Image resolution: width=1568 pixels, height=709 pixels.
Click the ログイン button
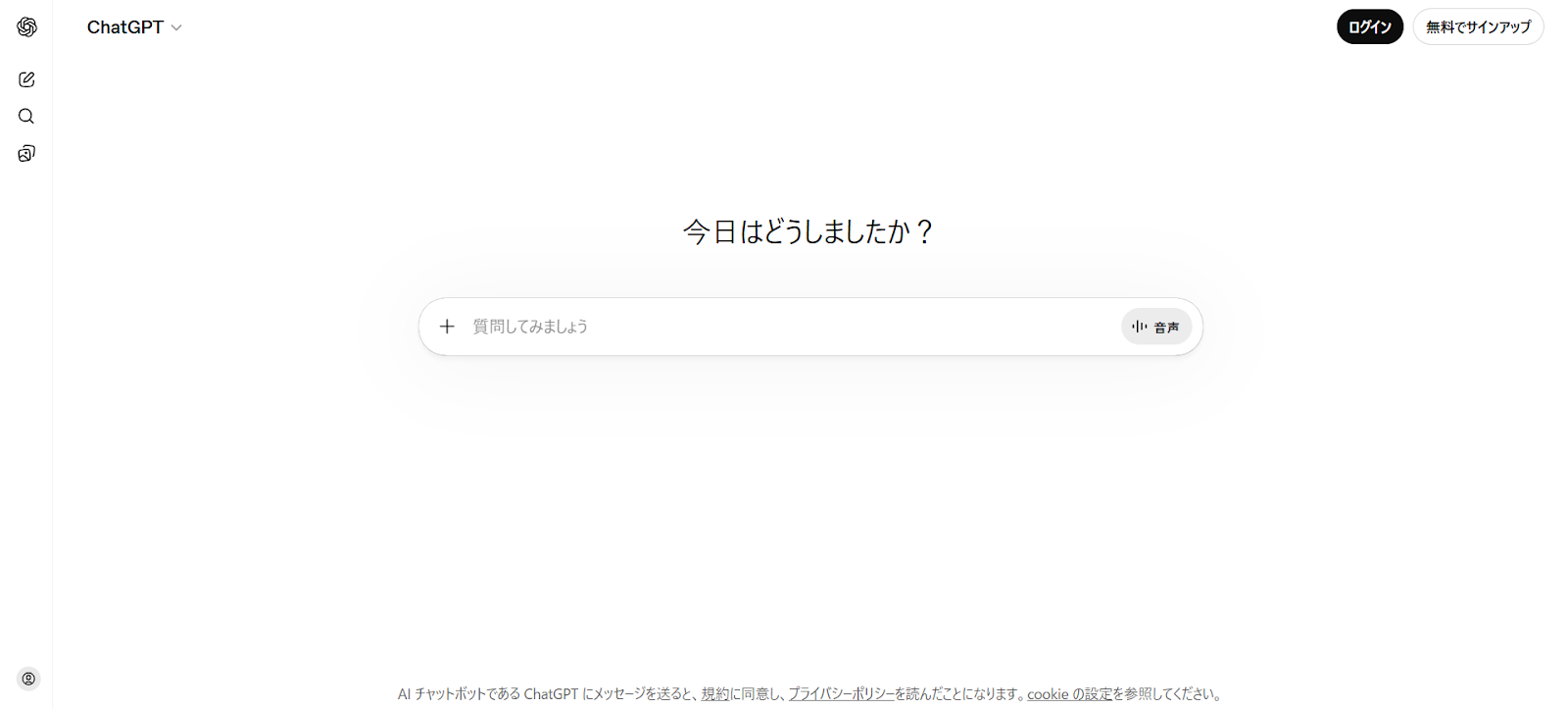[x=1369, y=26]
